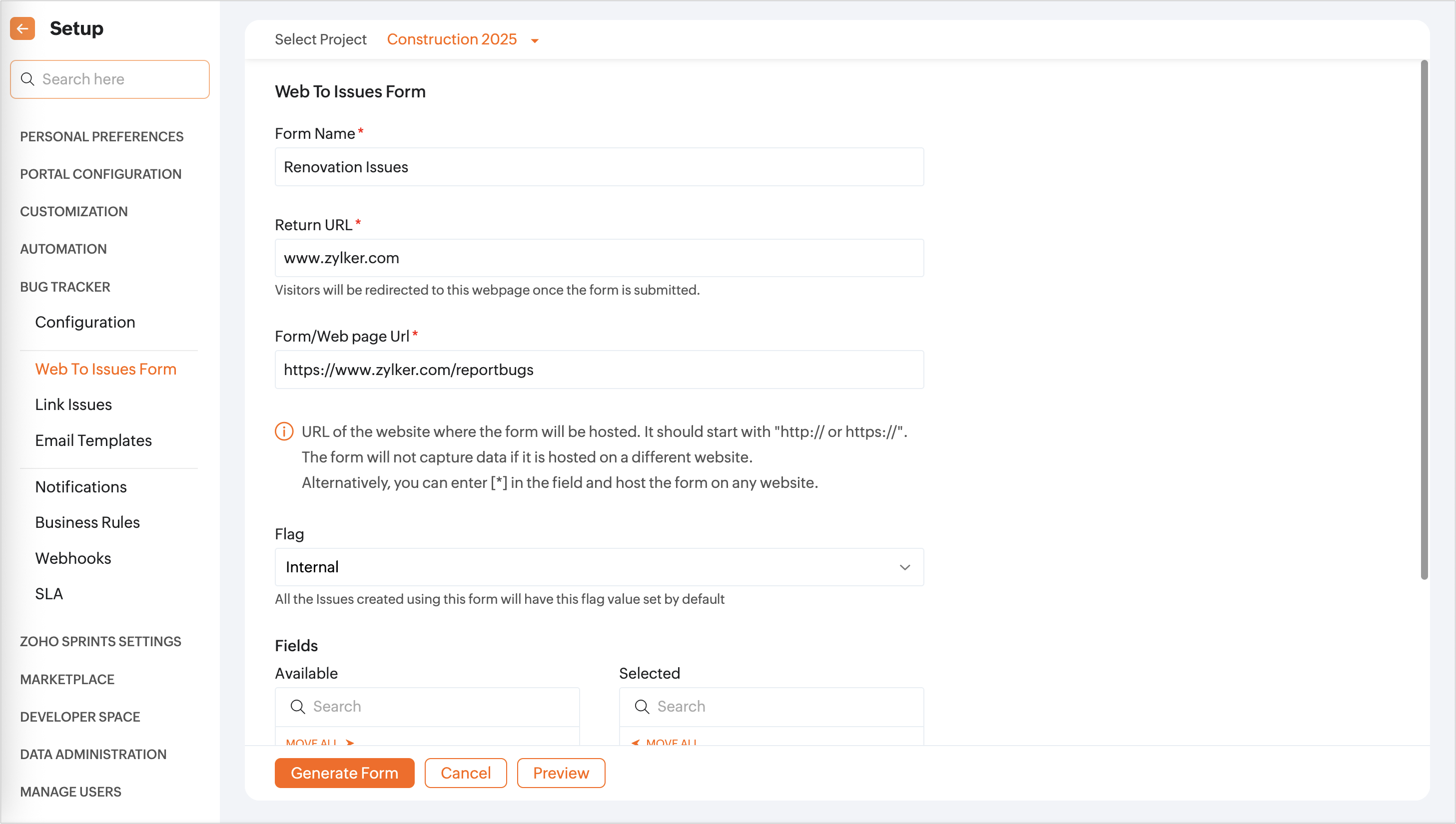This screenshot has height=824, width=1456.
Task: Click Available fields search magnifier icon
Action: [x=297, y=706]
